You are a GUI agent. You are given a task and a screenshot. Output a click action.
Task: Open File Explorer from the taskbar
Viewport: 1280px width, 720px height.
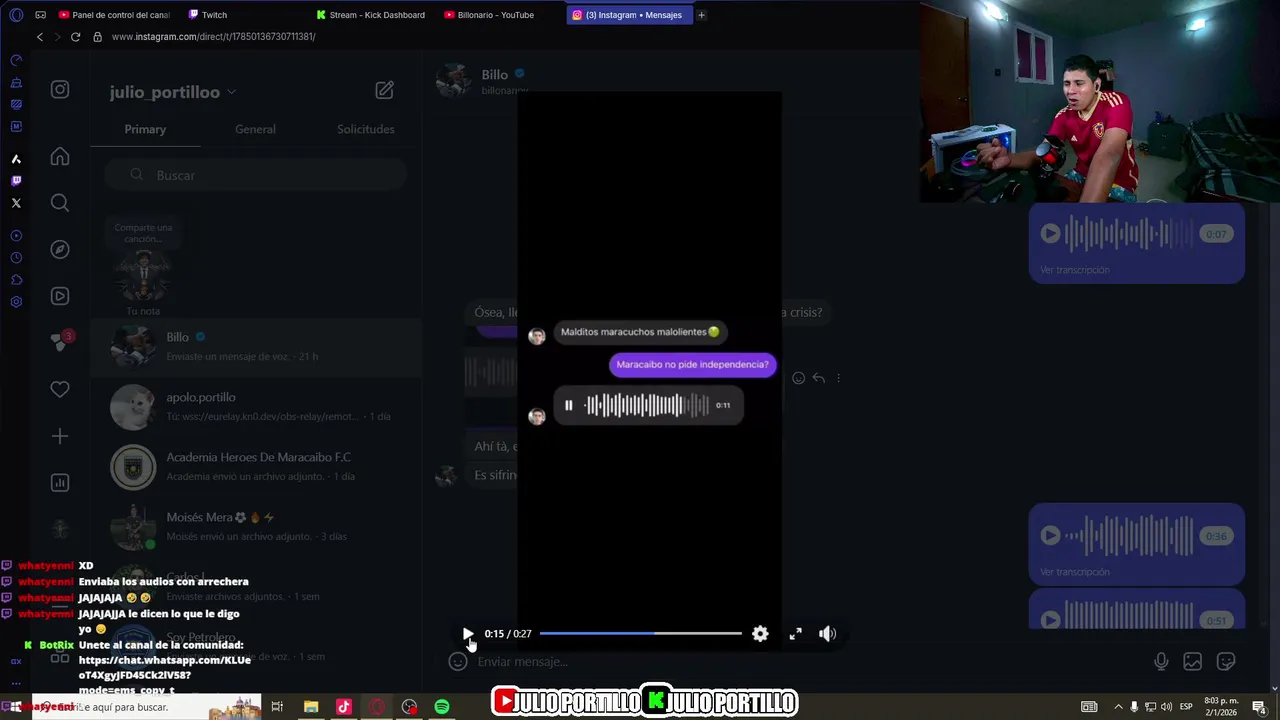tap(311, 707)
